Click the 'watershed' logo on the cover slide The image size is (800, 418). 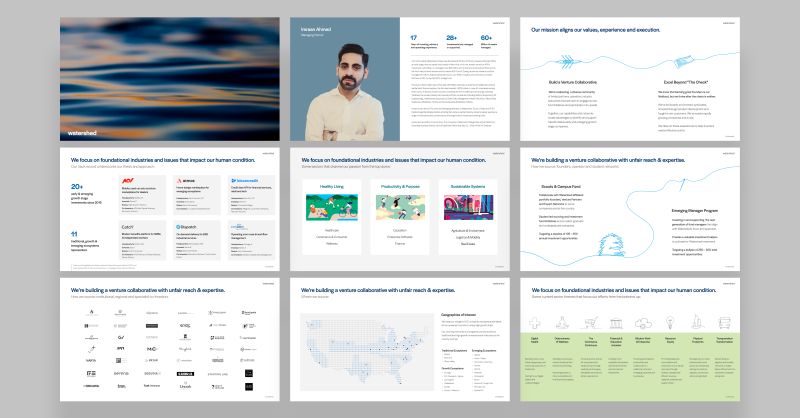(82, 133)
